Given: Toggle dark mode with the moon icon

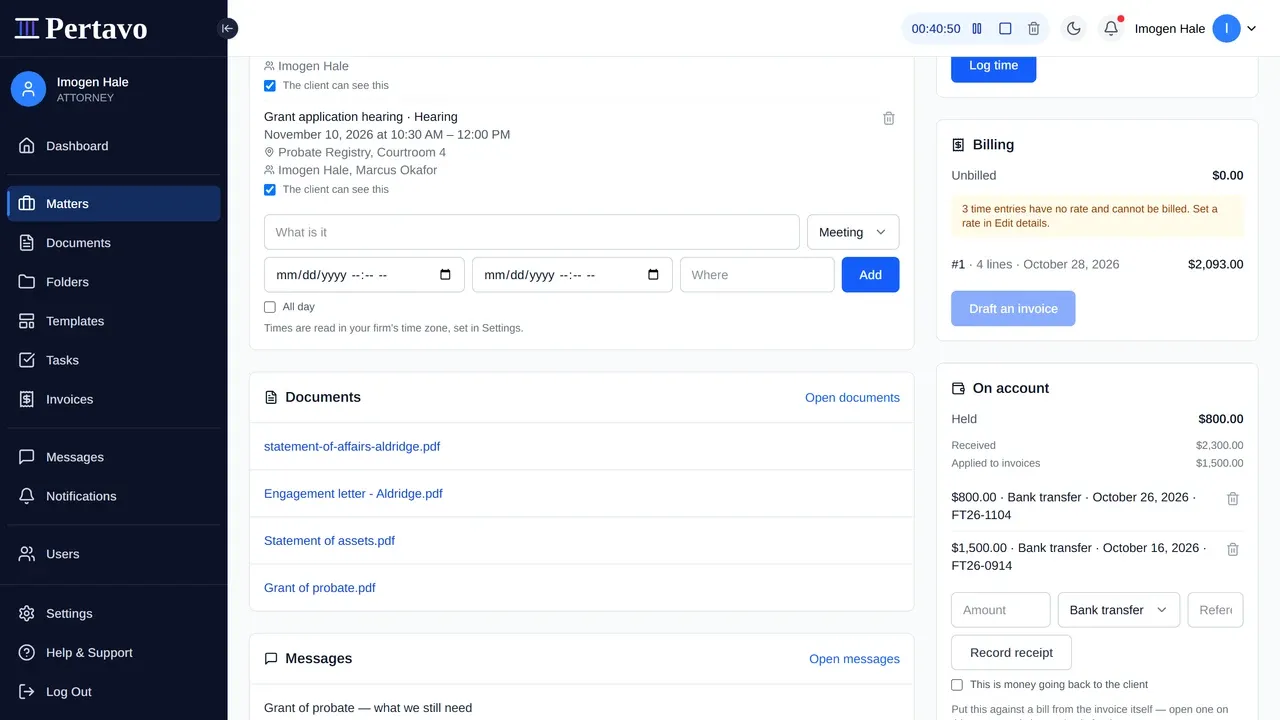Looking at the screenshot, I should pos(1074,29).
